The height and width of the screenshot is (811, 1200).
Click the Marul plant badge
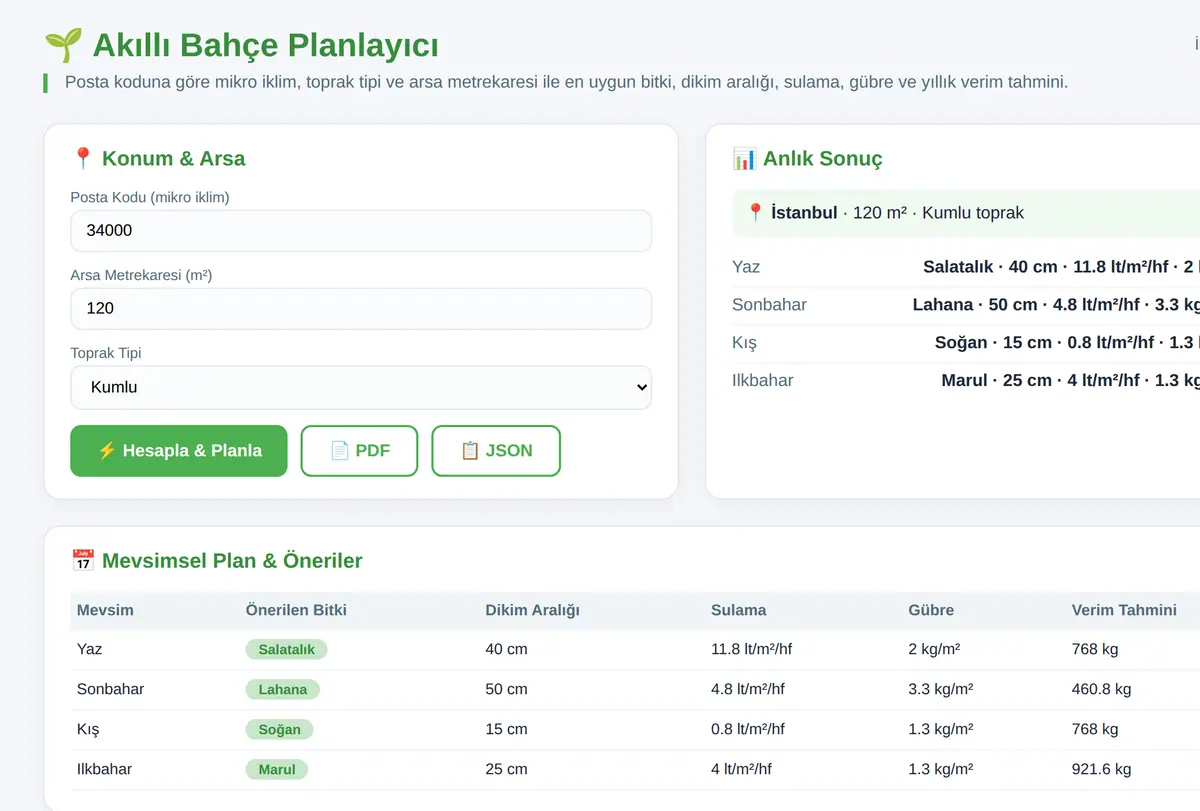tap(277, 769)
